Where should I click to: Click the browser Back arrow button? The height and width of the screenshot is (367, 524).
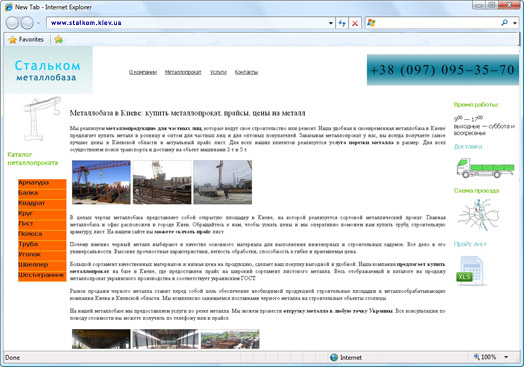click(12, 23)
